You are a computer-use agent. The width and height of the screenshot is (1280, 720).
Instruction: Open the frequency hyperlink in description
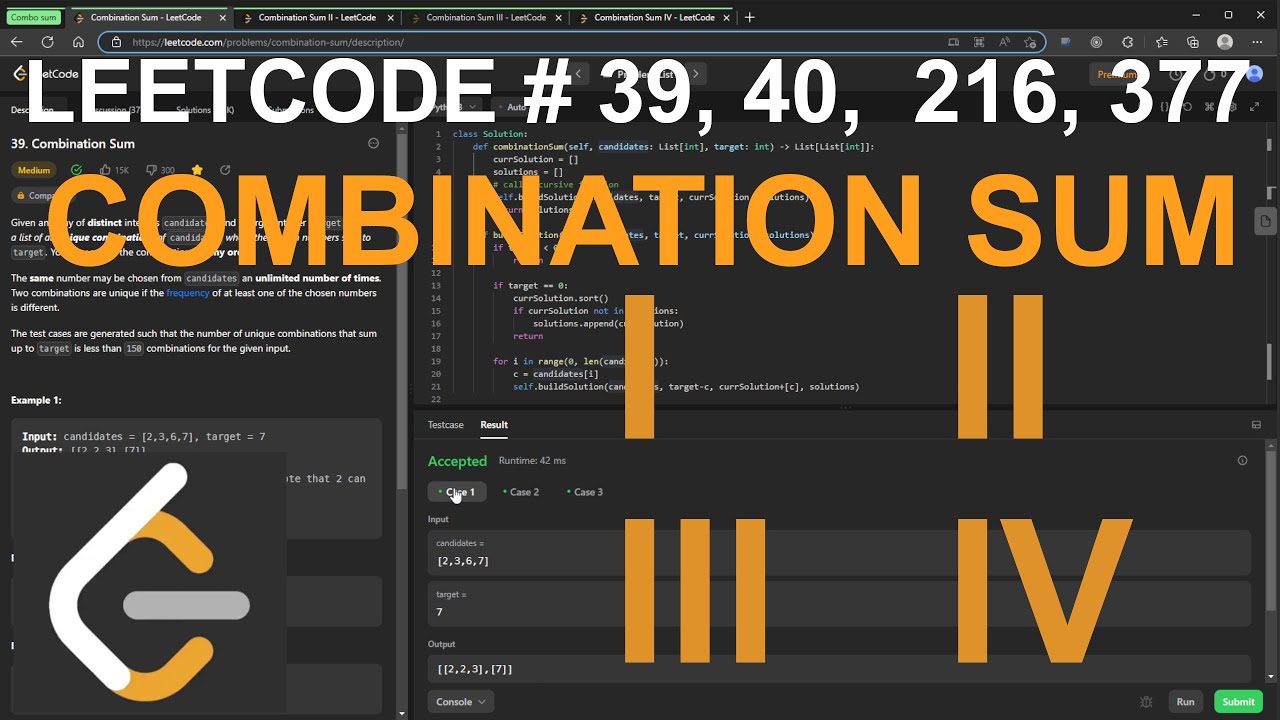coord(188,293)
